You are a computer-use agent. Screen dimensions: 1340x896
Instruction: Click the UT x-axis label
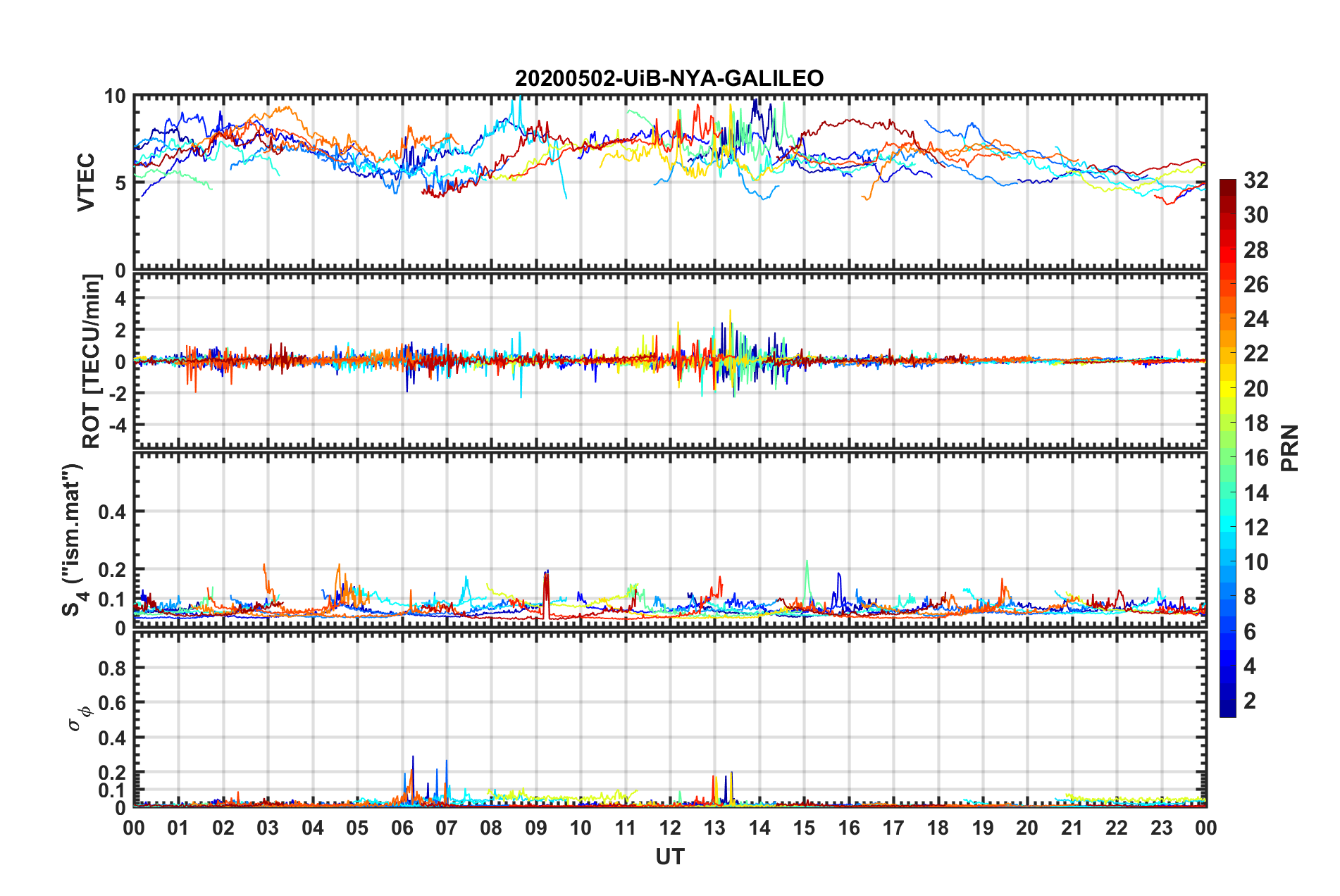coord(670,857)
